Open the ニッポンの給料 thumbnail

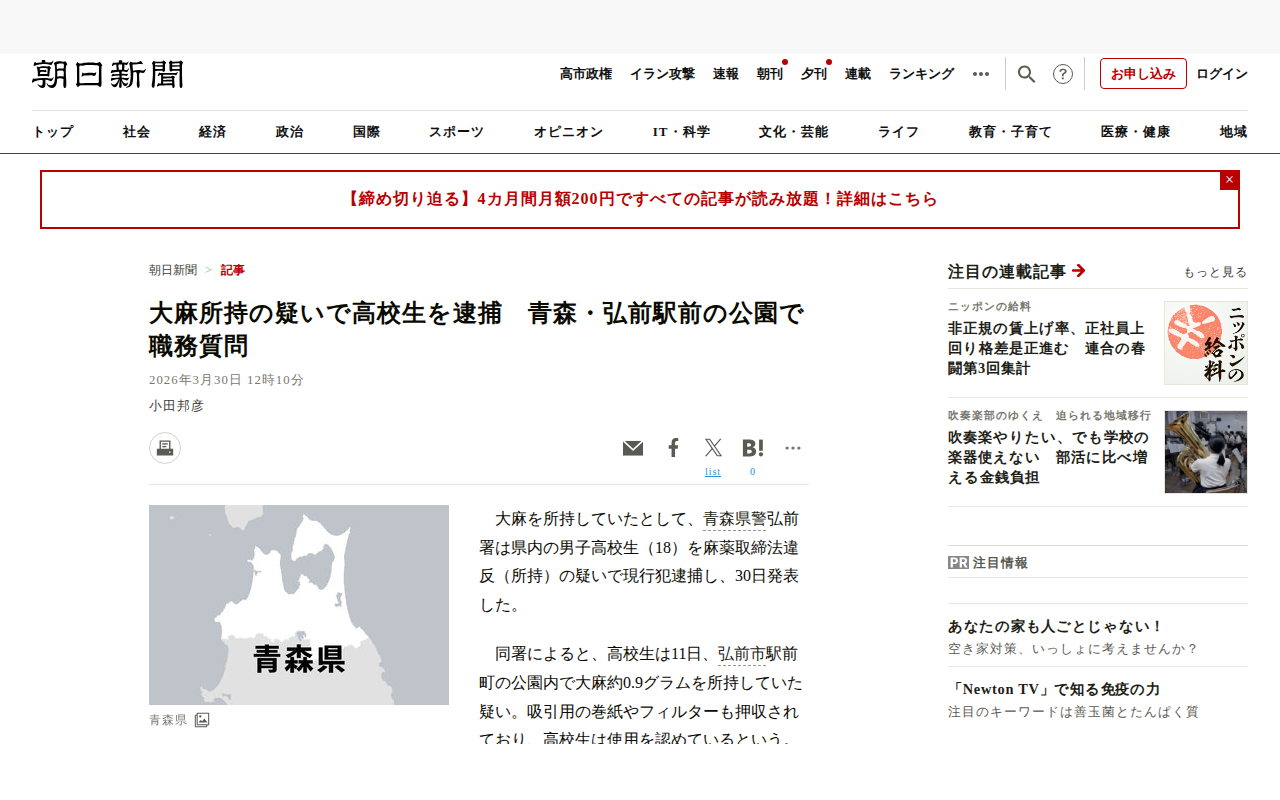point(1206,343)
